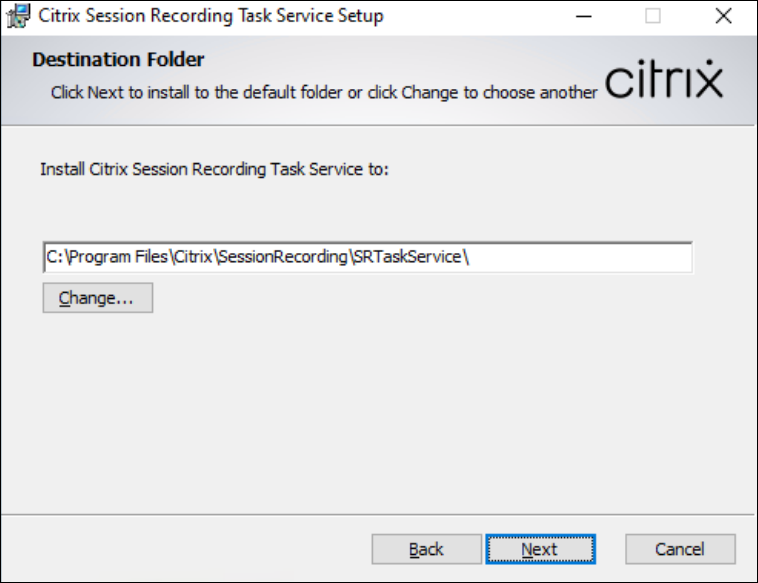
Task: Close the Setup window with X
Action: click(724, 16)
